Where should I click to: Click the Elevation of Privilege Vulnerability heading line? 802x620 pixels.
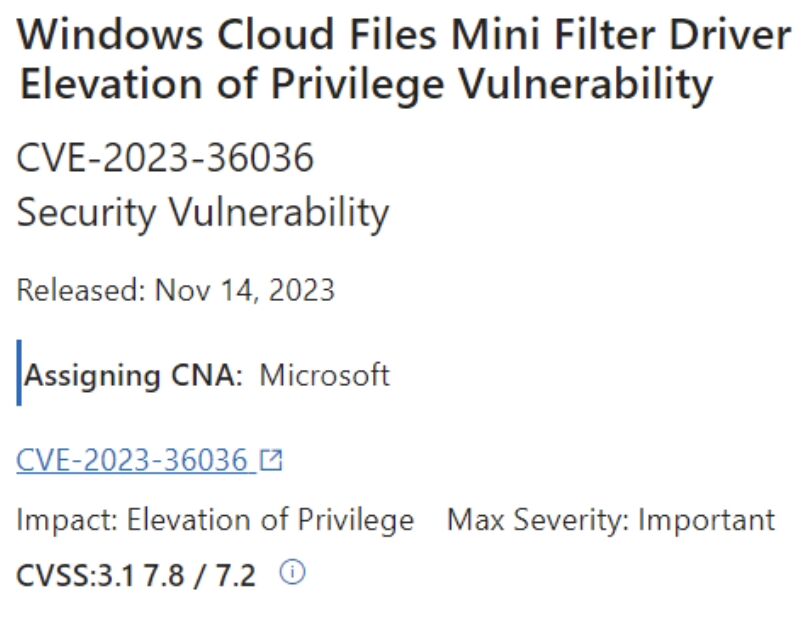pyautogui.click(x=365, y=85)
